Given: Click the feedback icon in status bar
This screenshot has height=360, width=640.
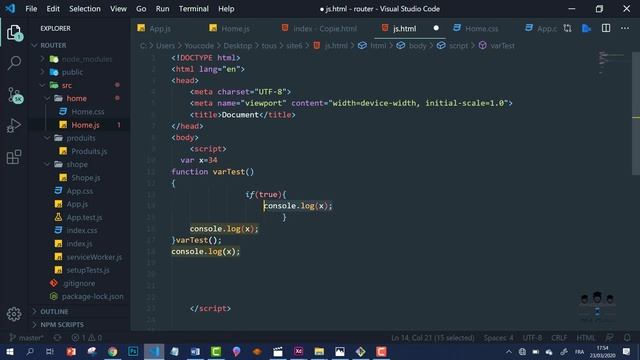Looking at the screenshot, I should tap(609, 338).
